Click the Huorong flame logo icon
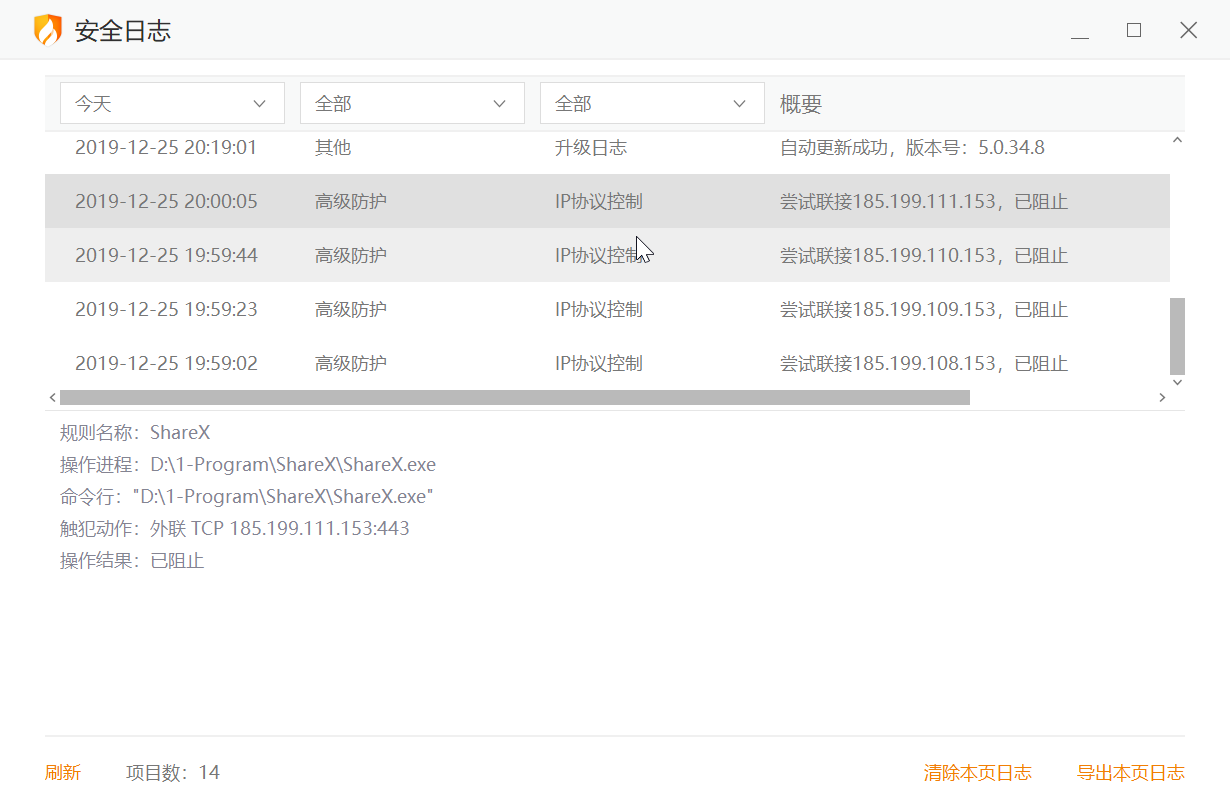Image resolution: width=1230 pixels, height=810 pixels. click(47, 30)
